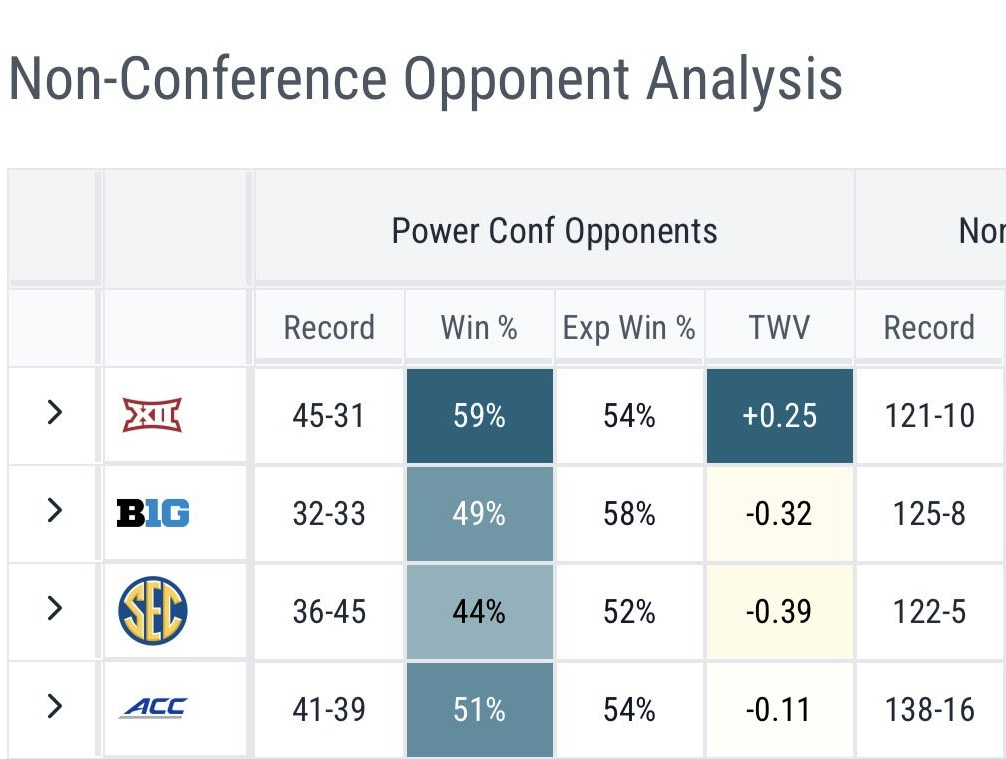Click the Big 12 121-10 record cell

pyautogui.click(x=929, y=416)
